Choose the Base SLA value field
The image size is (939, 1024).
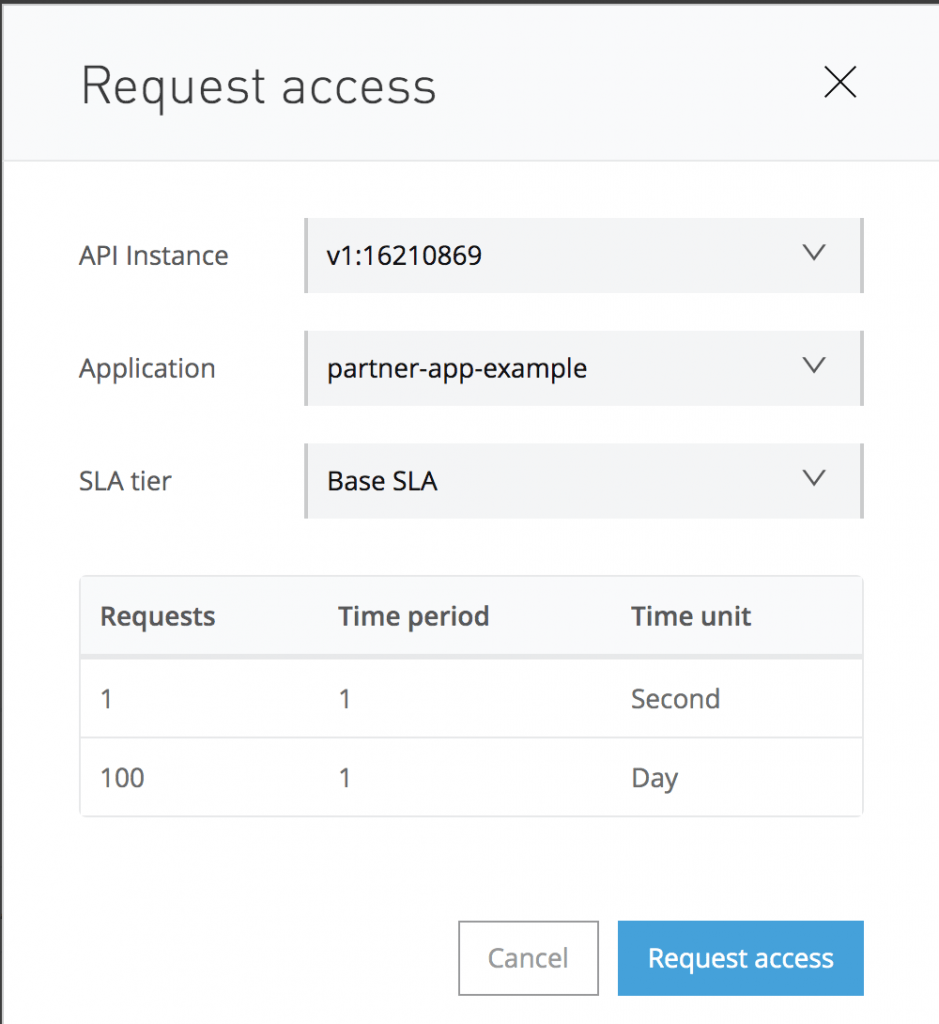click(x=584, y=481)
